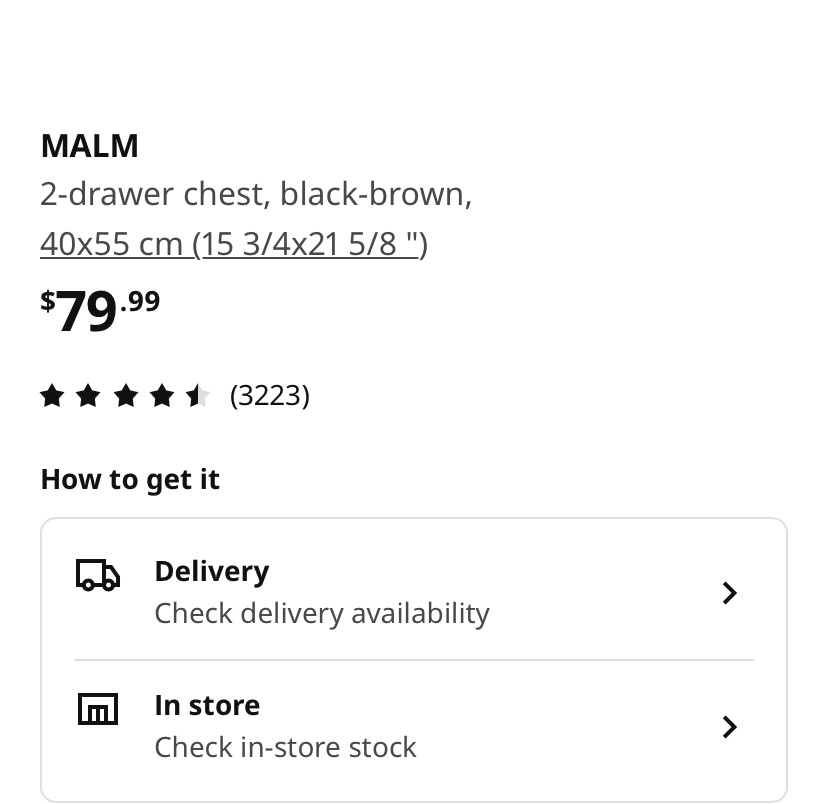
Task: Click the delivery truck icon
Action: click(x=98, y=576)
